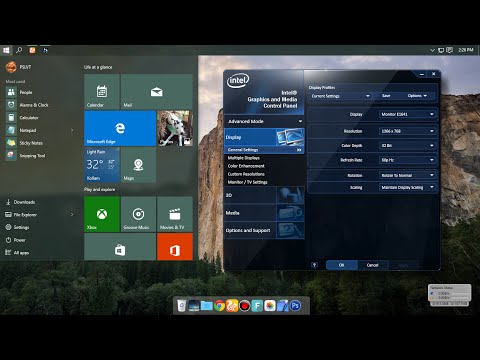Click the Windows Start button
This screenshot has height=360, width=480.
(x=6, y=50)
